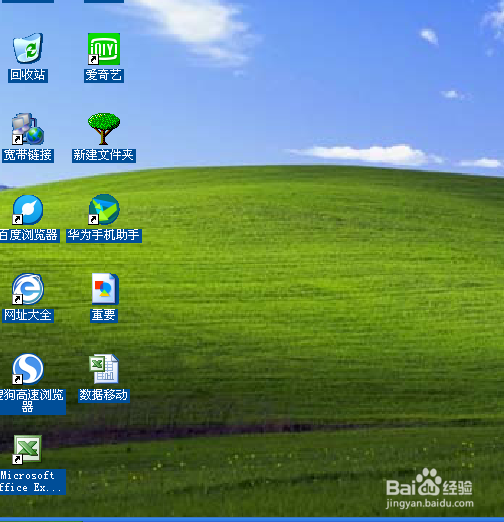Open the broadband connection (宽带链接) icon
The width and height of the screenshot is (504, 522).
click(x=28, y=129)
